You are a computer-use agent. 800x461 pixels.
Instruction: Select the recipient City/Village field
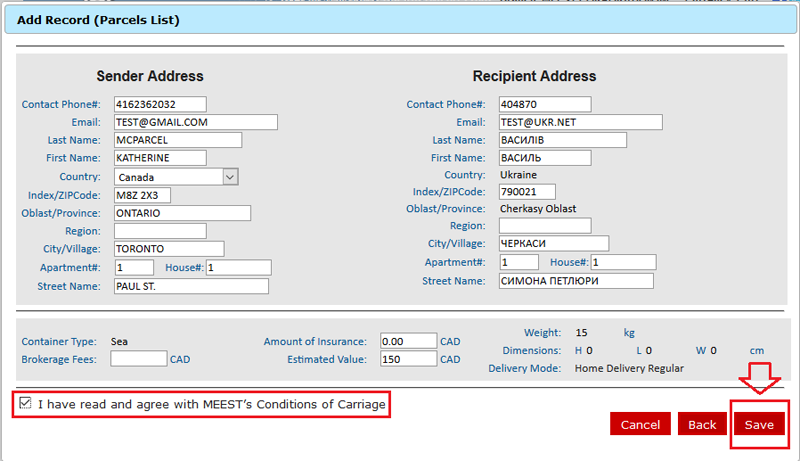[x=553, y=243]
